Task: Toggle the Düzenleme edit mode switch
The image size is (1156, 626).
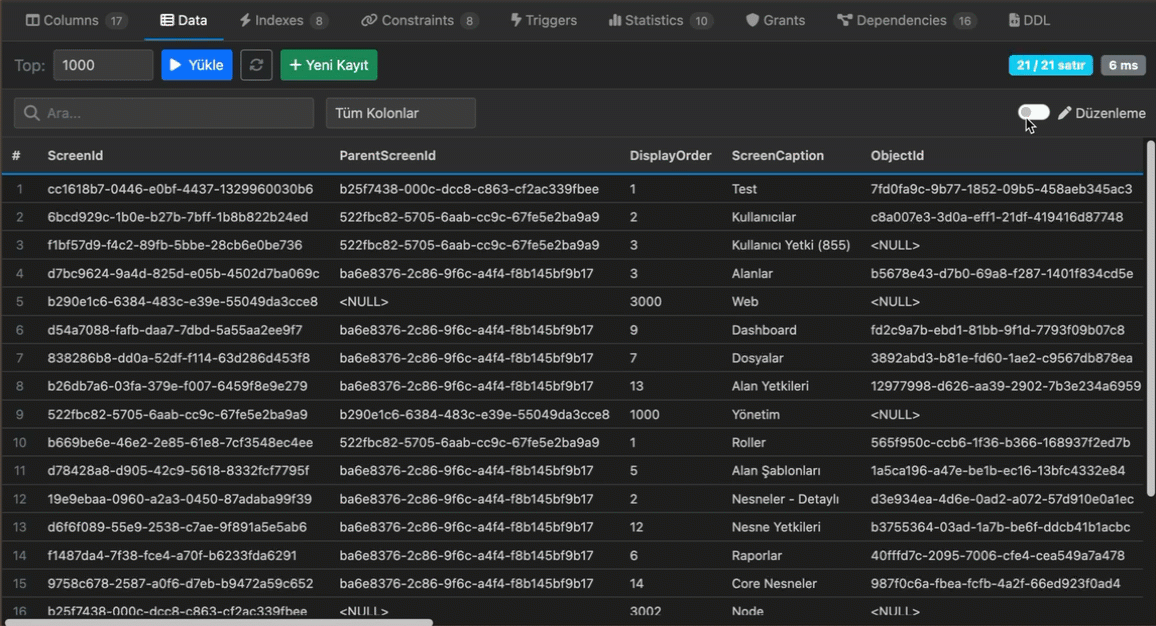Action: tap(1034, 113)
